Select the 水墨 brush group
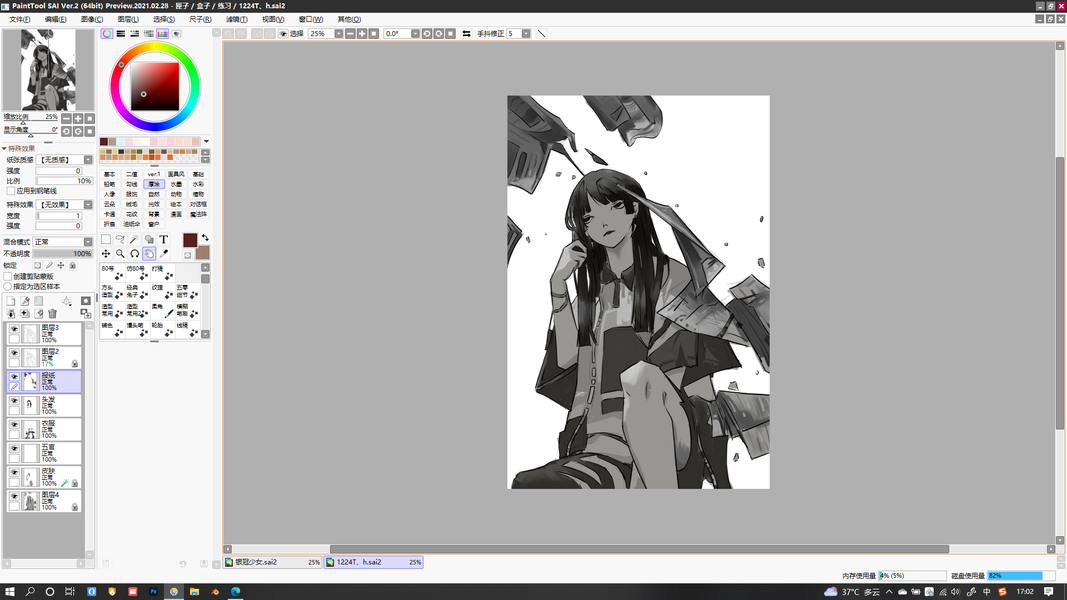This screenshot has width=1067, height=600. pos(176,184)
